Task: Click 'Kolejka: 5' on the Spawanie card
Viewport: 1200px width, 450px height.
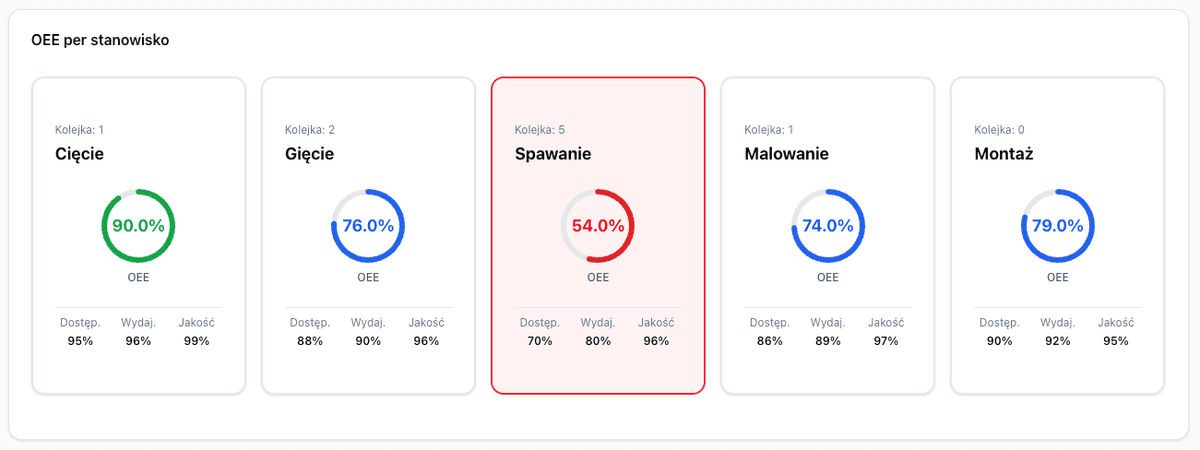Action: click(540, 130)
